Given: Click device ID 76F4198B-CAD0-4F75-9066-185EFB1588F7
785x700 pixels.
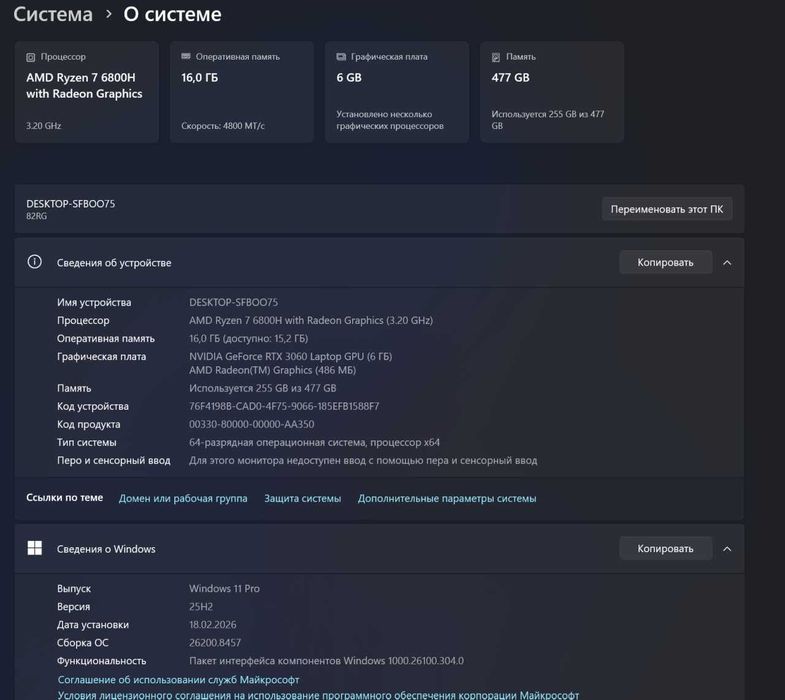Looking at the screenshot, I should (284, 406).
